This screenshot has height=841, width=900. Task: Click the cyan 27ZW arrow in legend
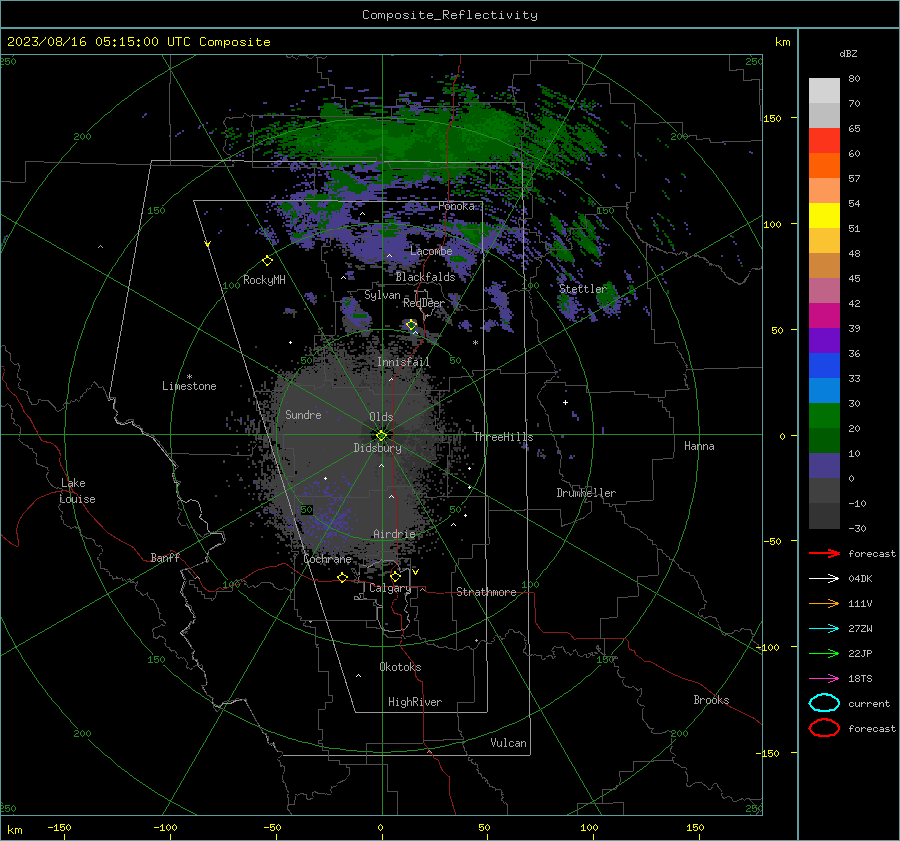tap(824, 629)
